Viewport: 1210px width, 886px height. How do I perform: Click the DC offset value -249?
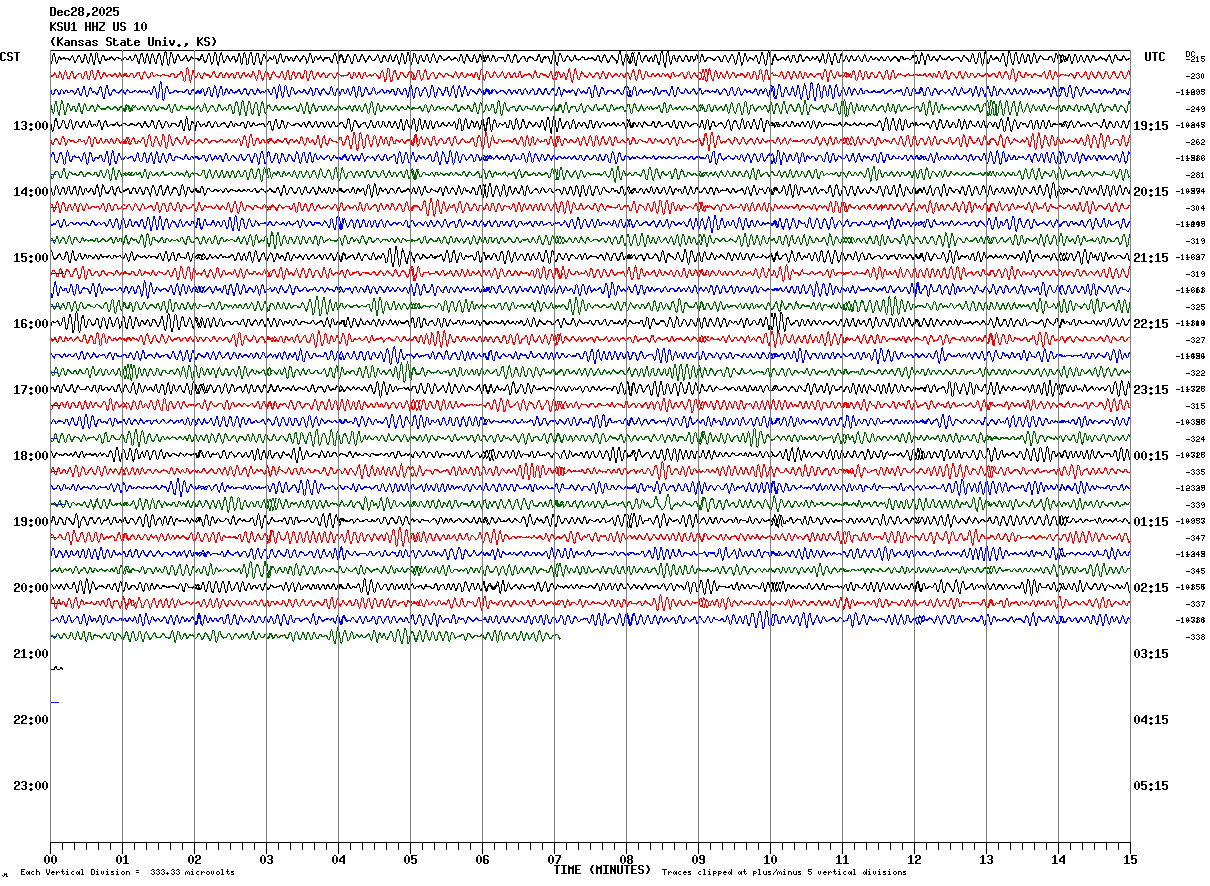[1195, 109]
